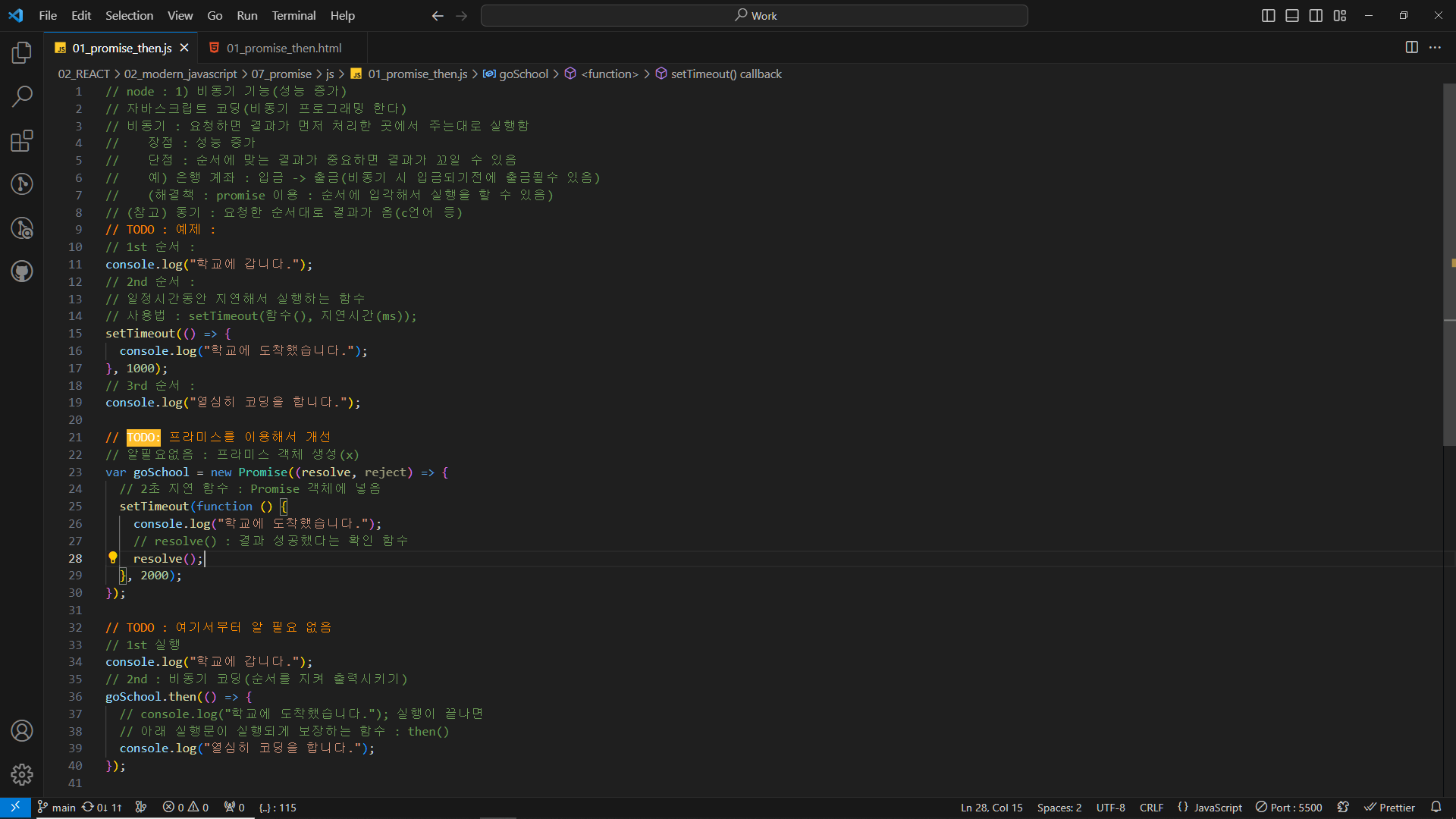Click Port : 5500 Live Server button

1288,808
